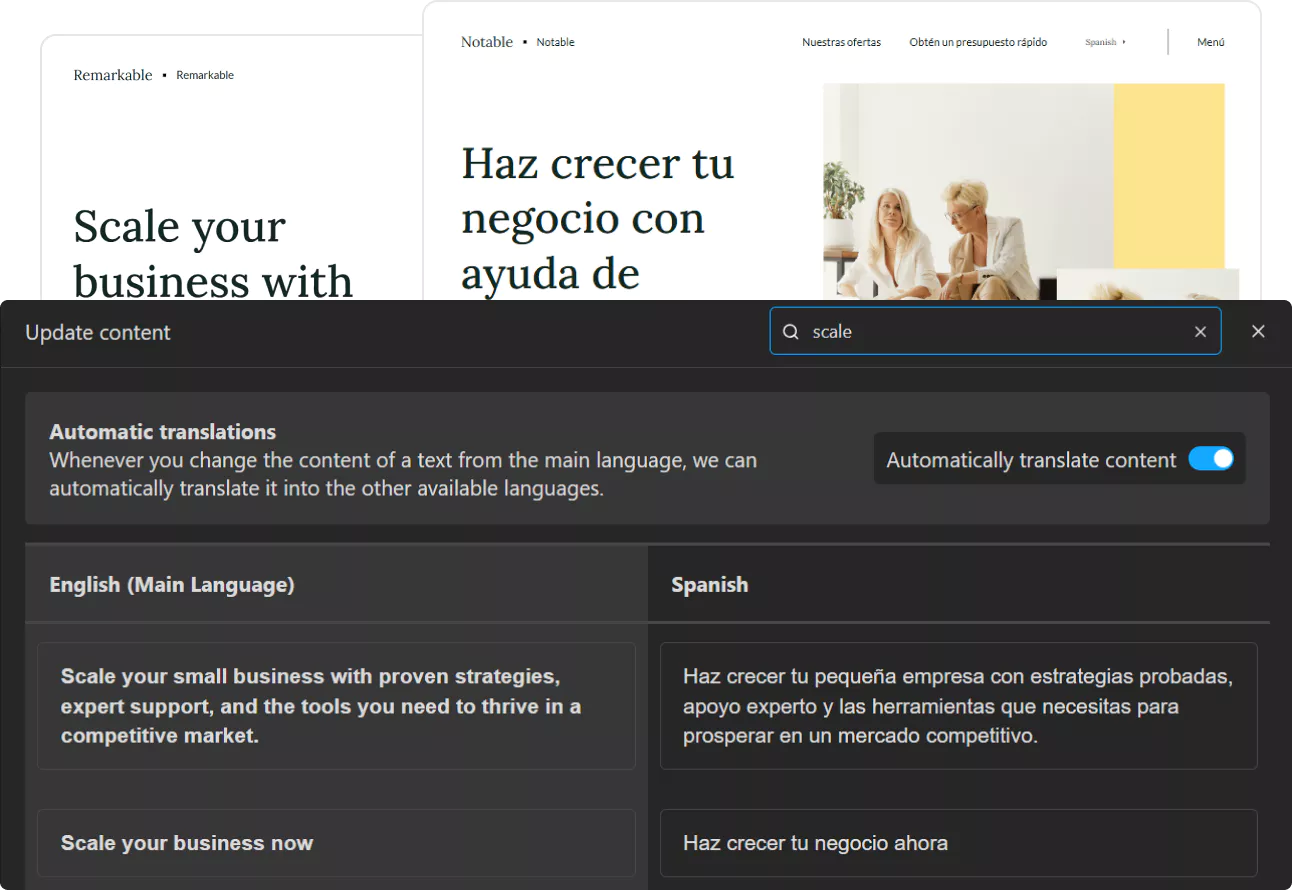Select the Spanish column header

click(710, 584)
